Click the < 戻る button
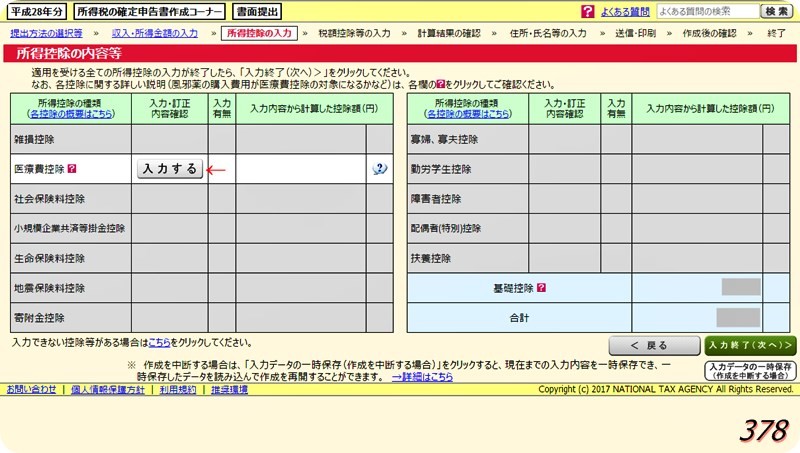This screenshot has height=453, width=800. (x=655, y=345)
